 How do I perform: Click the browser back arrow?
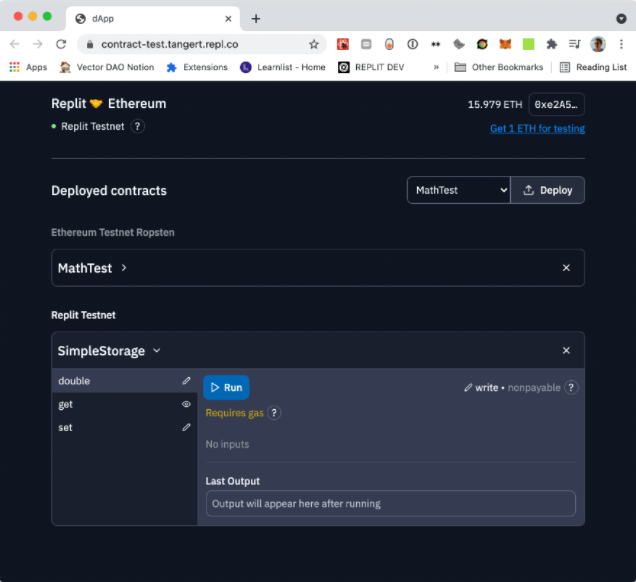pos(15,44)
